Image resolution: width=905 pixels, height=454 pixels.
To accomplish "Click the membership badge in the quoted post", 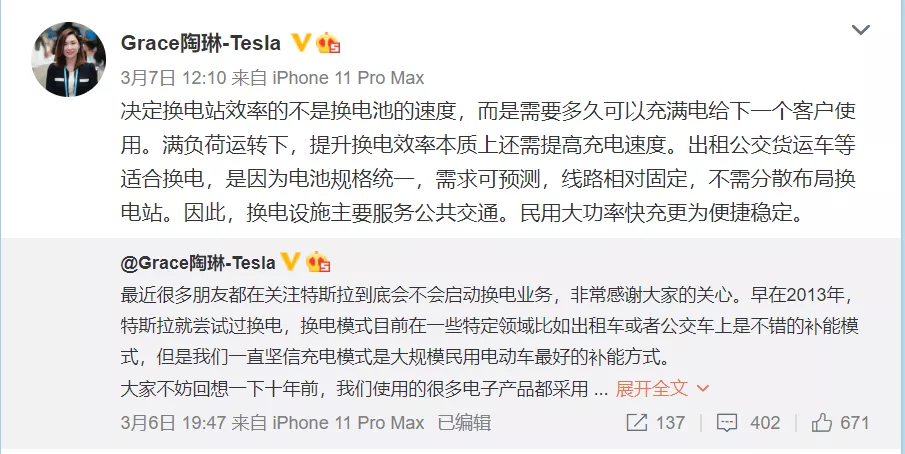I will 318,262.
